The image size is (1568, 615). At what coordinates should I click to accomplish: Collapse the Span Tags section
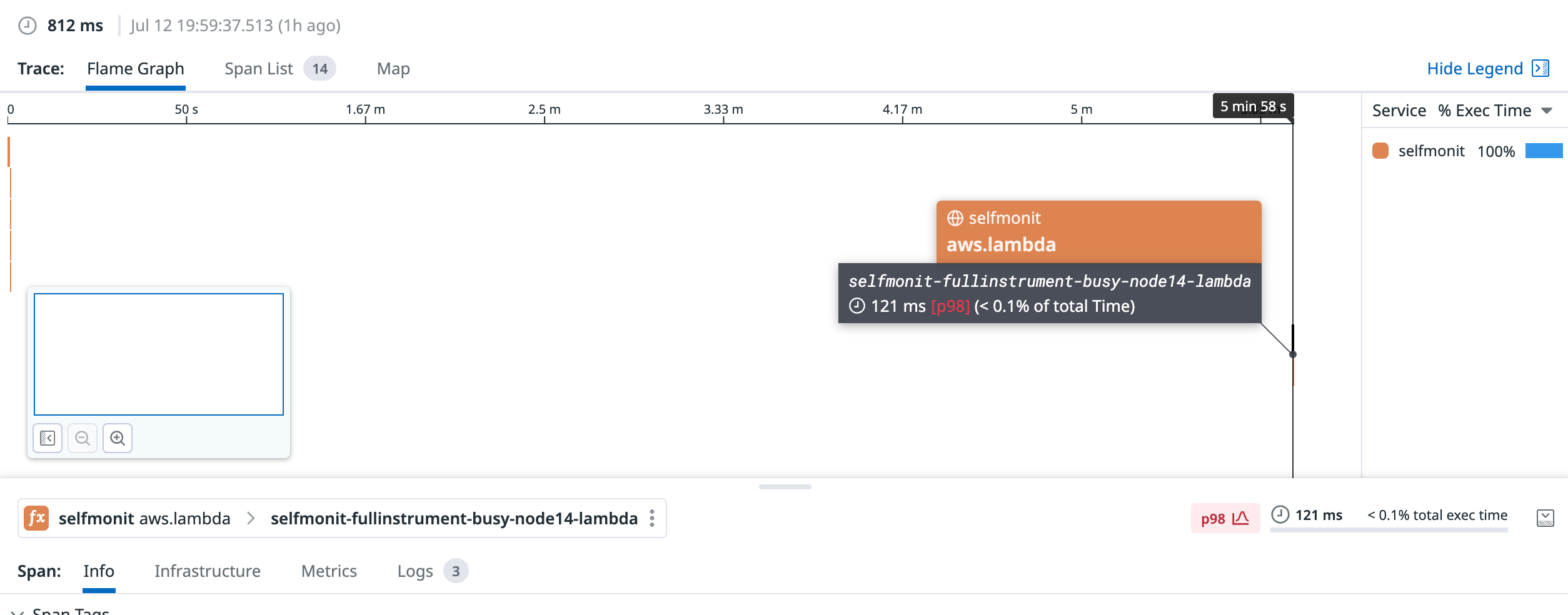point(19,611)
